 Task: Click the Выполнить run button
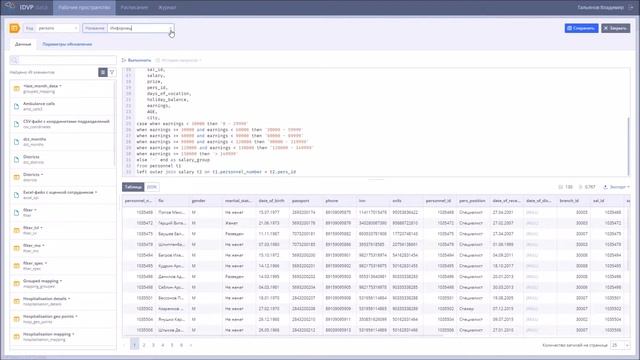click(x=136, y=60)
